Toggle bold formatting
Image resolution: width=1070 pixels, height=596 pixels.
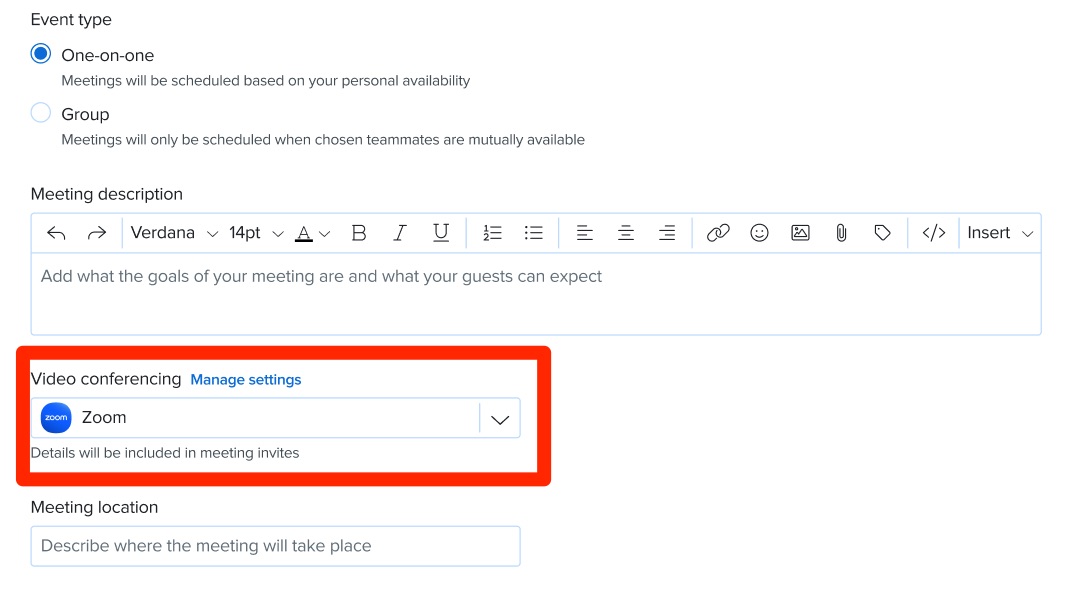pyautogui.click(x=359, y=233)
